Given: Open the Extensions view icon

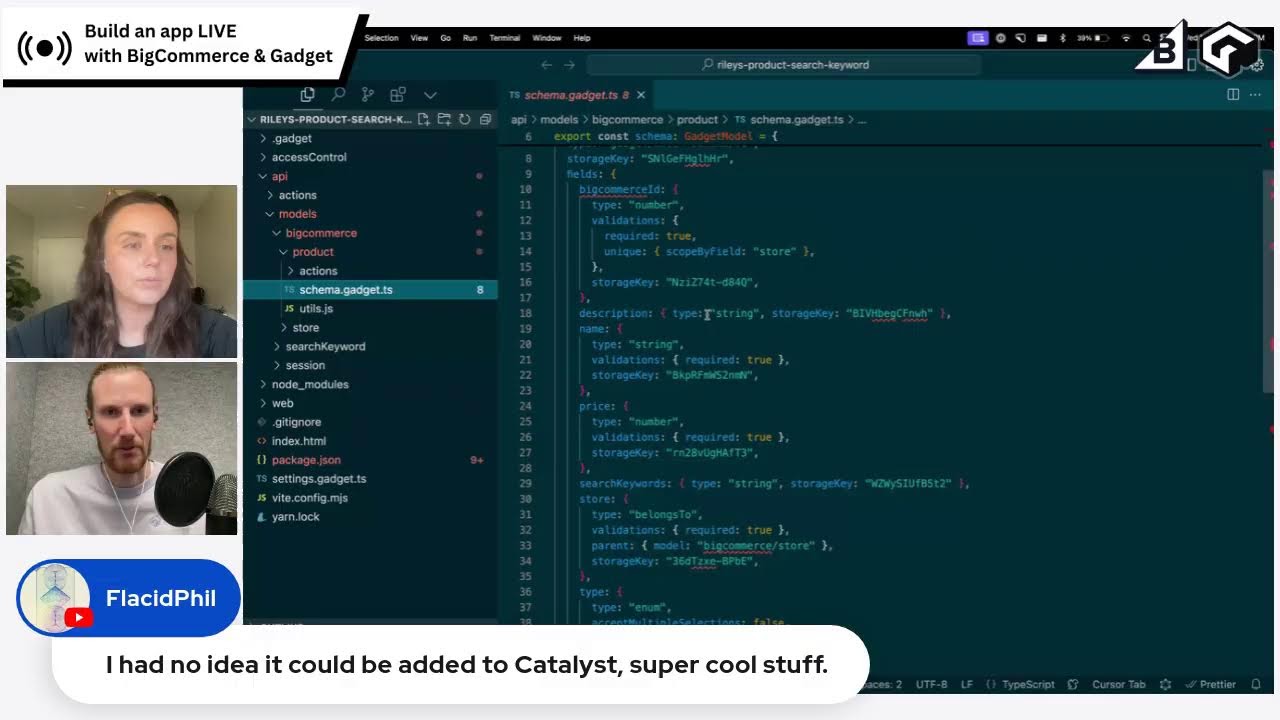Looking at the screenshot, I should [x=398, y=94].
